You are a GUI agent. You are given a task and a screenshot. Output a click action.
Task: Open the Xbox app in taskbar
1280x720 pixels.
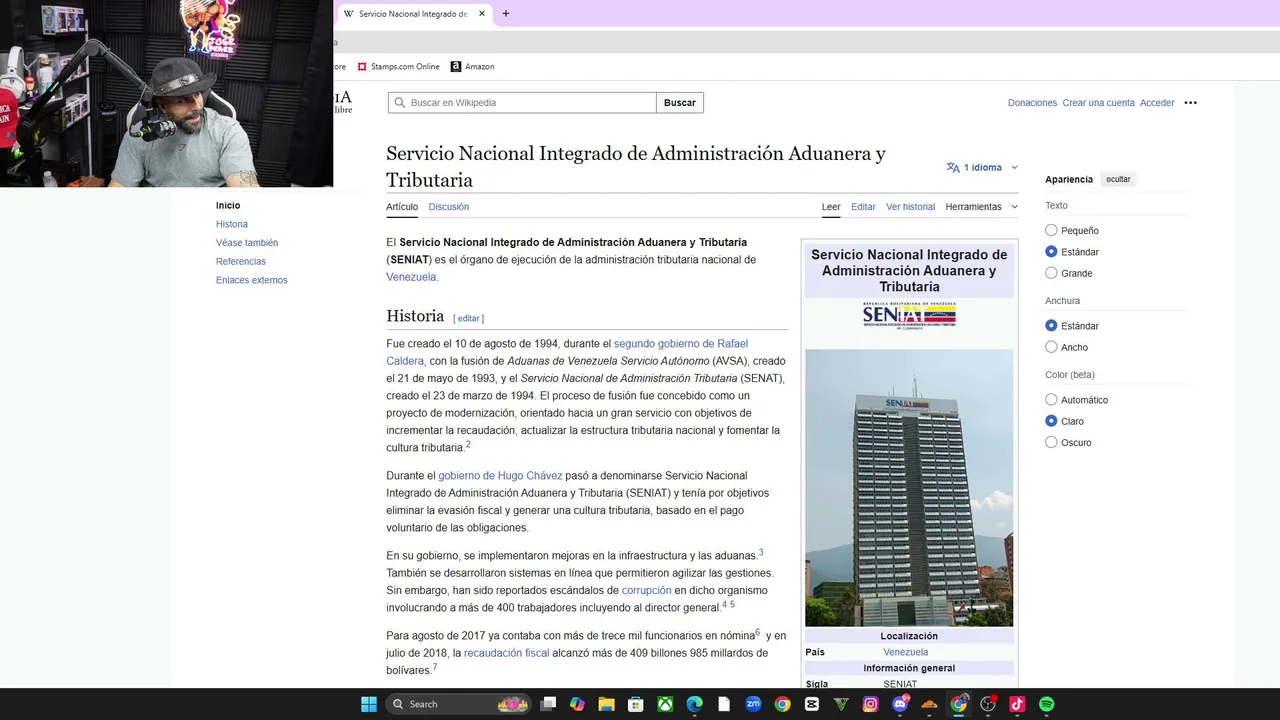tap(665, 704)
